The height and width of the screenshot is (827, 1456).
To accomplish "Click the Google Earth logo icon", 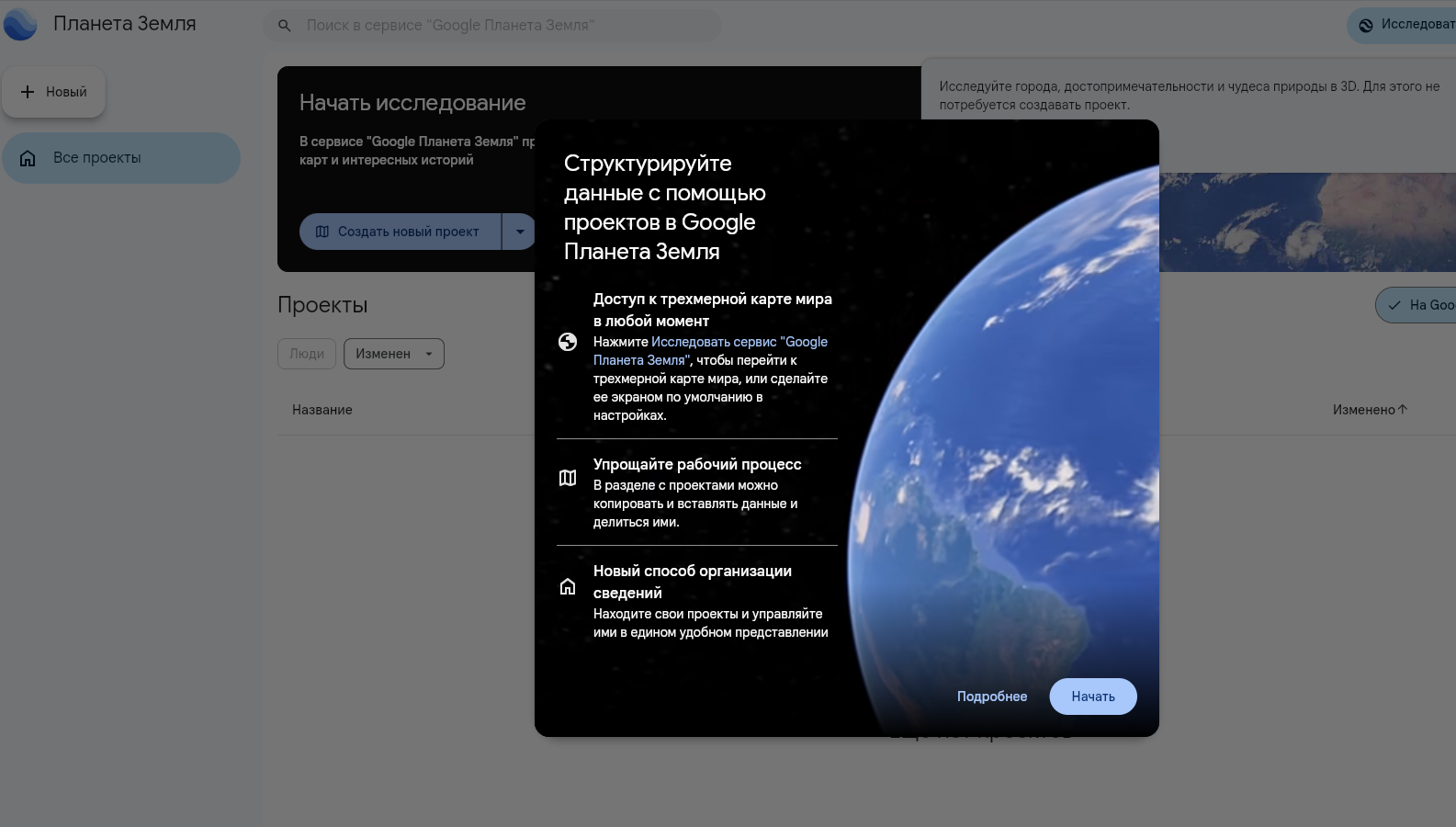I will [x=20, y=25].
